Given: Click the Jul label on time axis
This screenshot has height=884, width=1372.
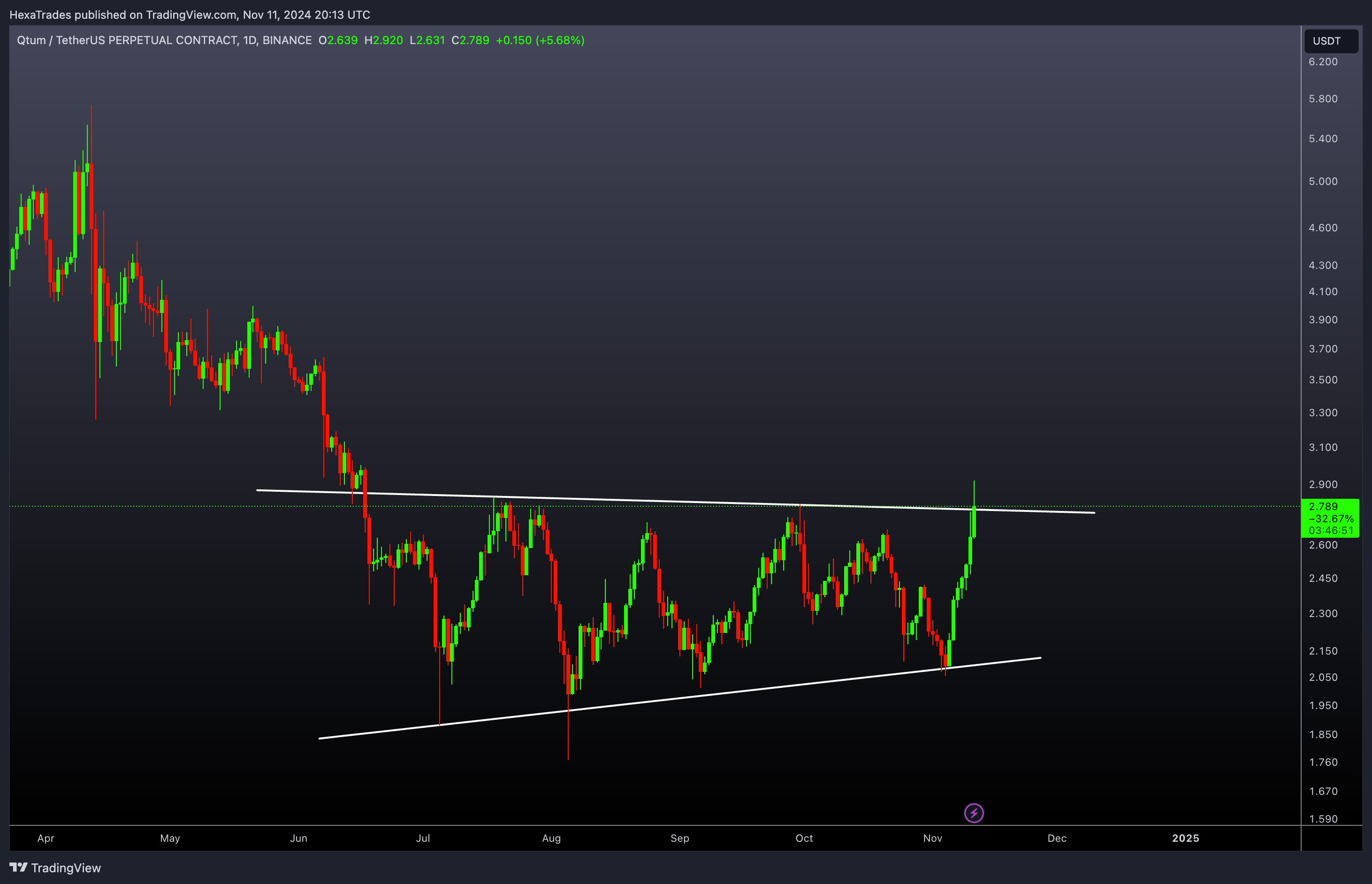Looking at the screenshot, I should (423, 838).
